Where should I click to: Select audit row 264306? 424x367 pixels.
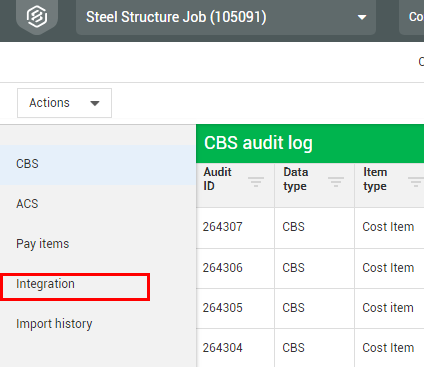pos(310,268)
